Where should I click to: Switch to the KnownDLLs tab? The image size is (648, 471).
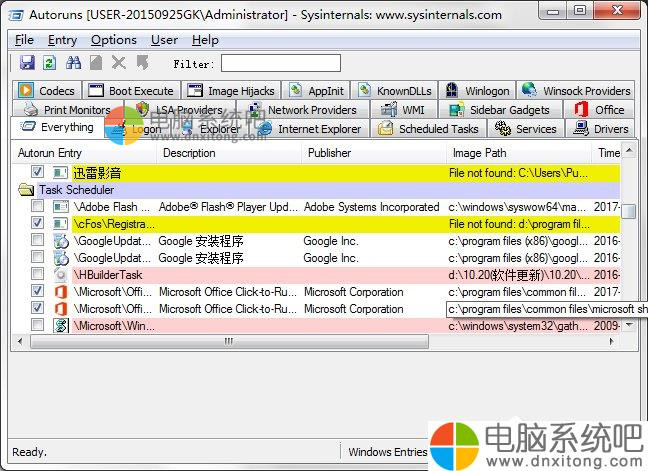coord(395,90)
